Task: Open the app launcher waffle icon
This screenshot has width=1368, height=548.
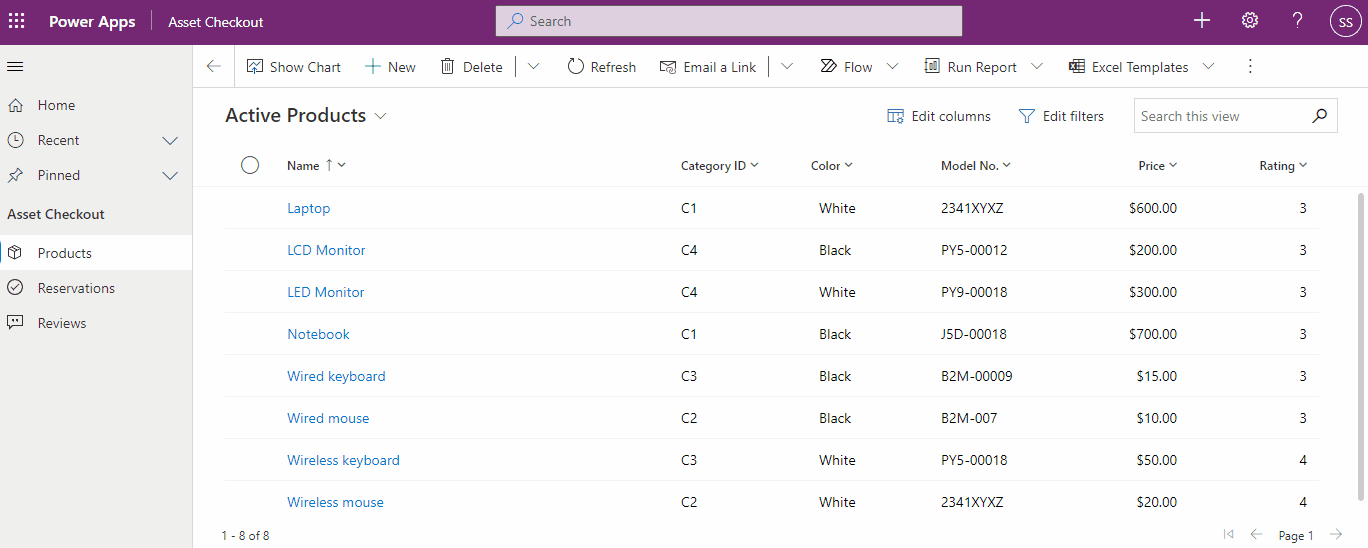Action: click(17, 21)
